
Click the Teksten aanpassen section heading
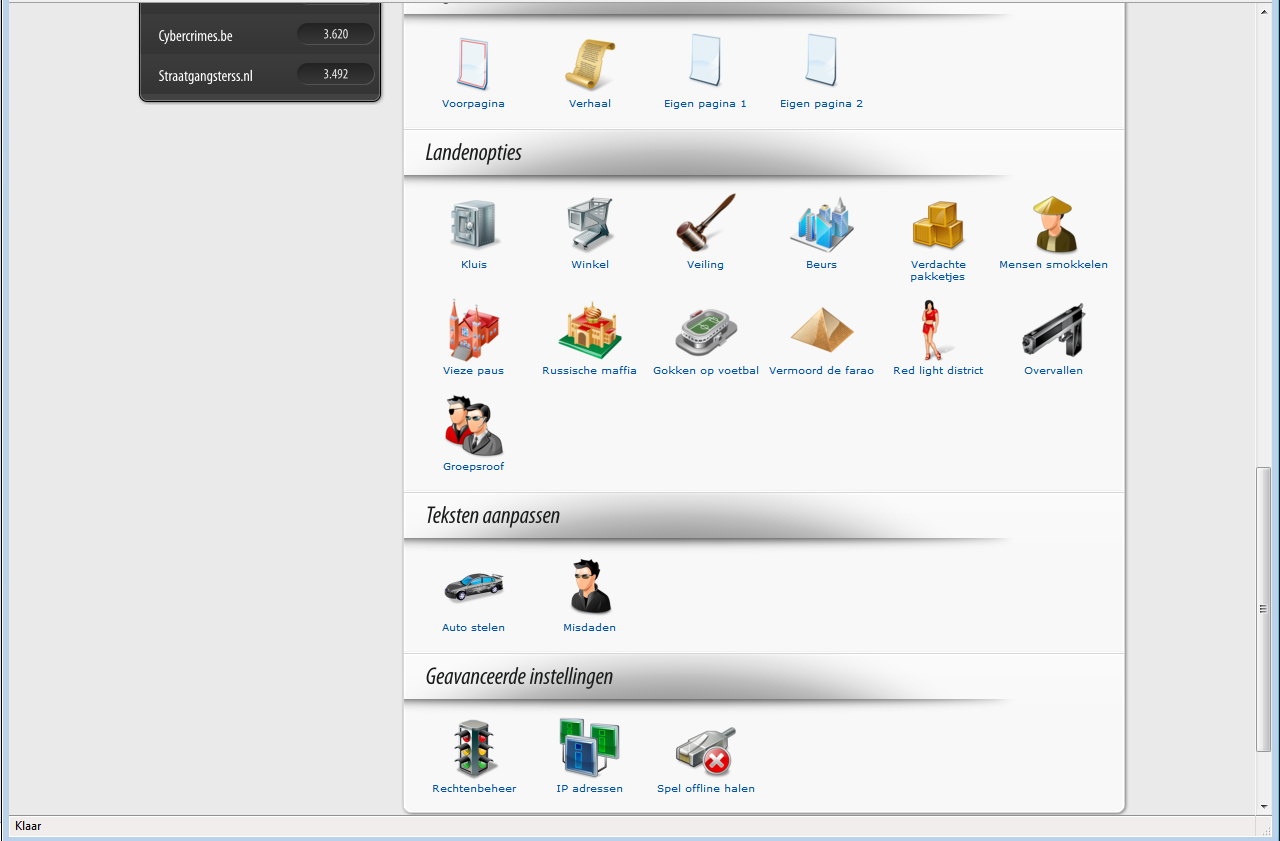pyautogui.click(x=492, y=516)
